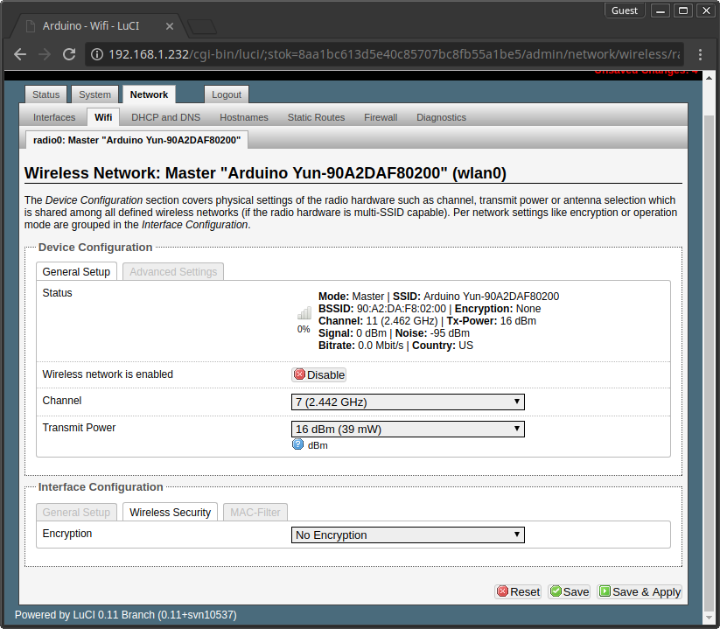The height and width of the screenshot is (629, 720).
Task: Click the Noise -95 dBm status text
Action: (433, 333)
